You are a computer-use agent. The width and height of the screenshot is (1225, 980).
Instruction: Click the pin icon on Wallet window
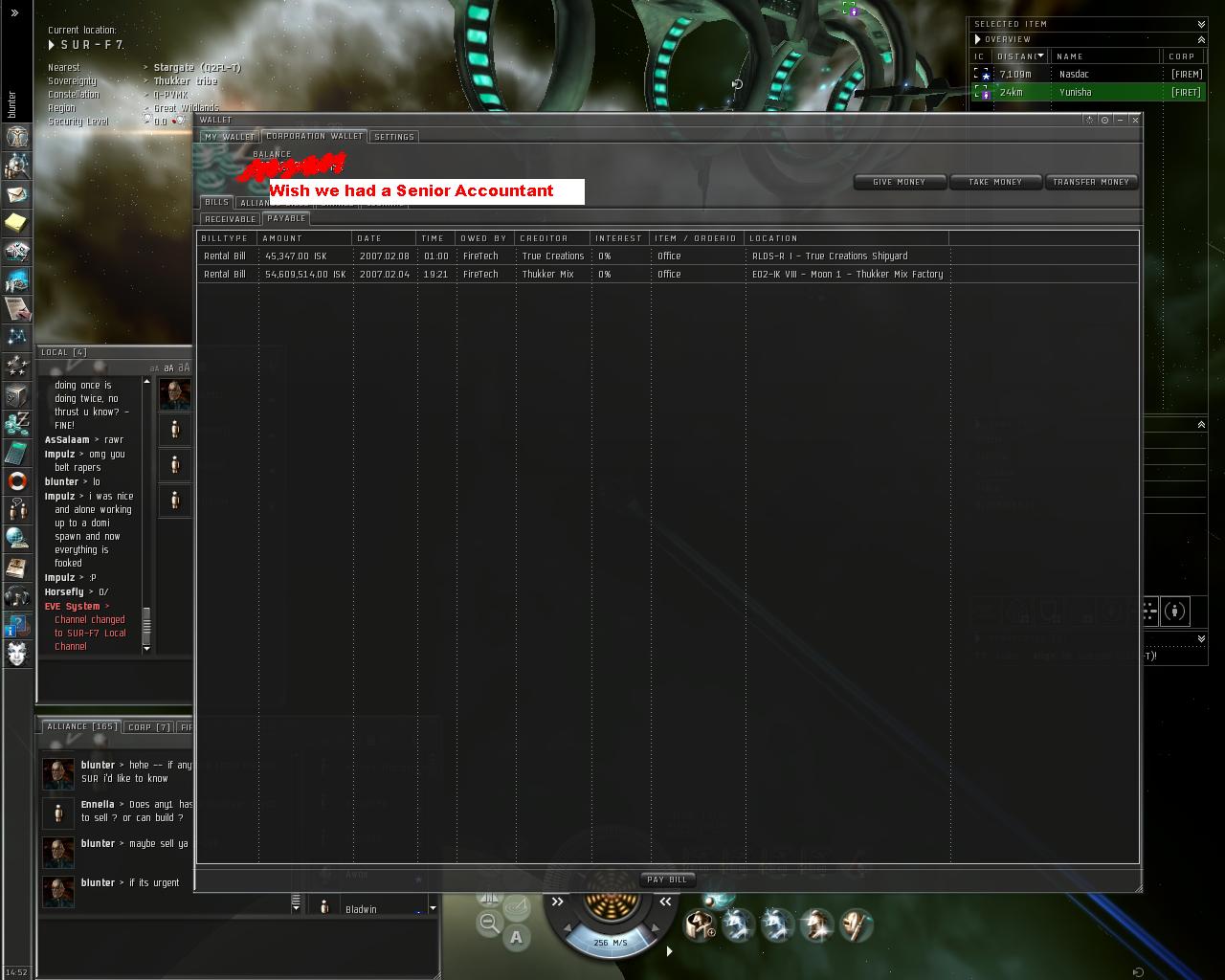[x=1089, y=120]
